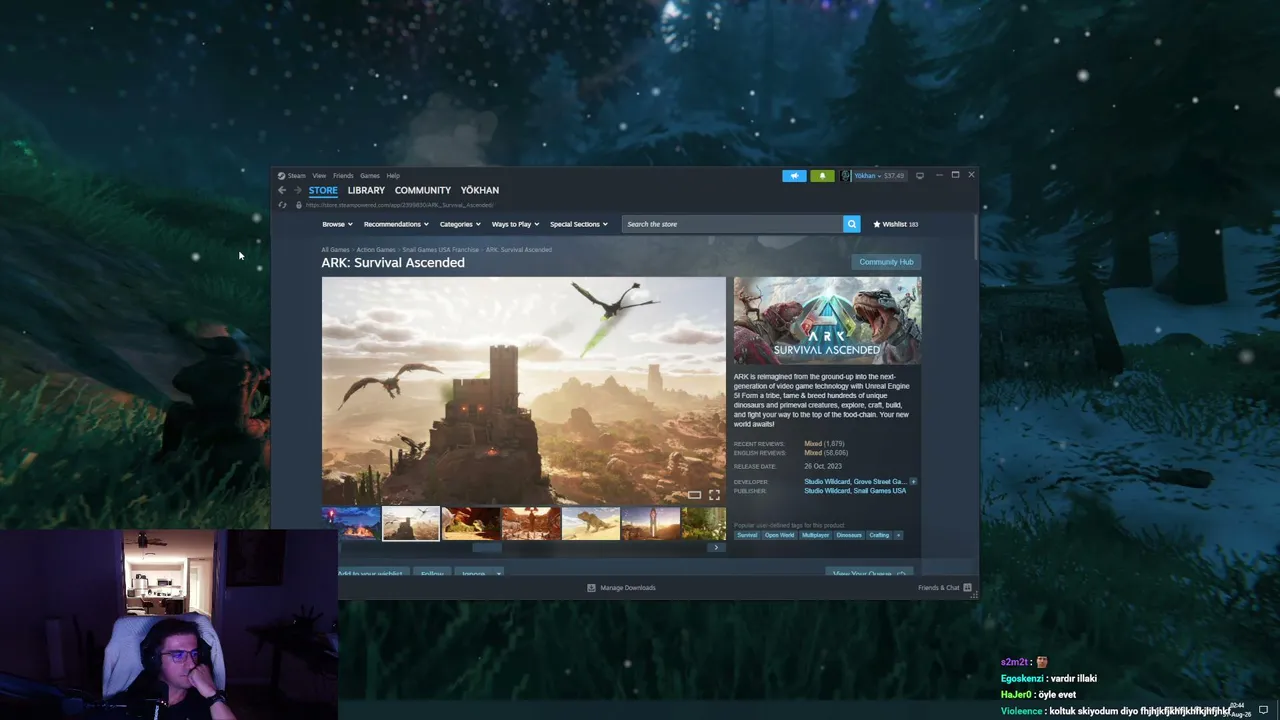Follow the All Games breadcrumb link
Screen dimensions: 1280x720
tap(335, 250)
